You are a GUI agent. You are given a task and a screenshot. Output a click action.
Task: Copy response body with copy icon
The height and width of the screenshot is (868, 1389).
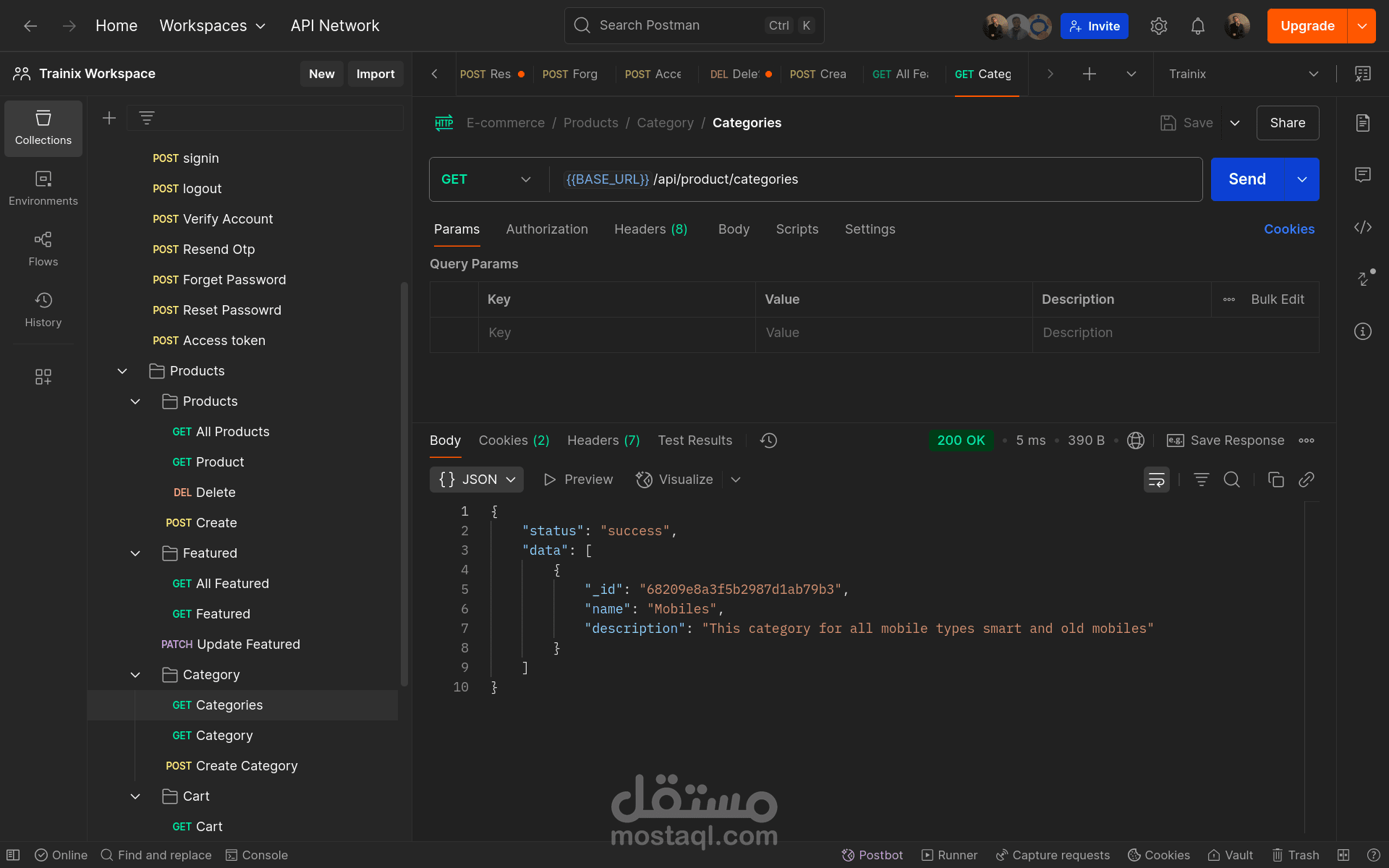tap(1275, 480)
